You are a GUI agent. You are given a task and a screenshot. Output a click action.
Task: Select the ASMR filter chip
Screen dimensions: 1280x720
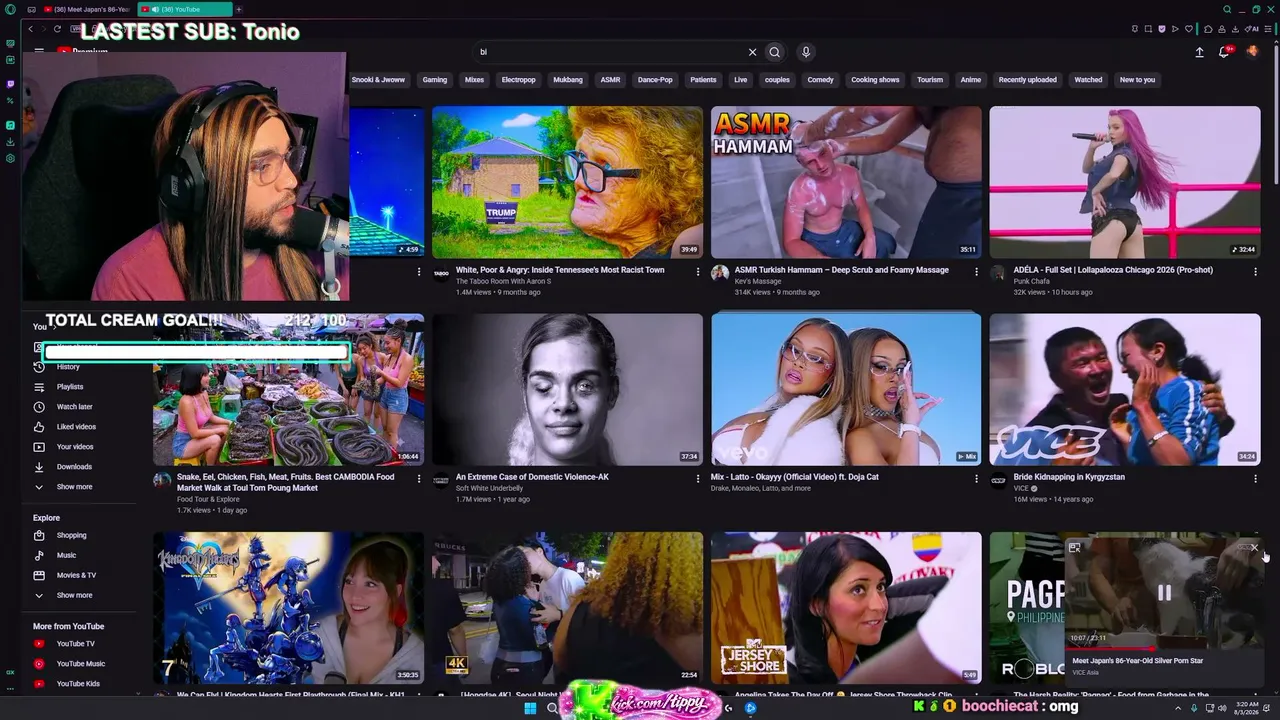(x=610, y=80)
